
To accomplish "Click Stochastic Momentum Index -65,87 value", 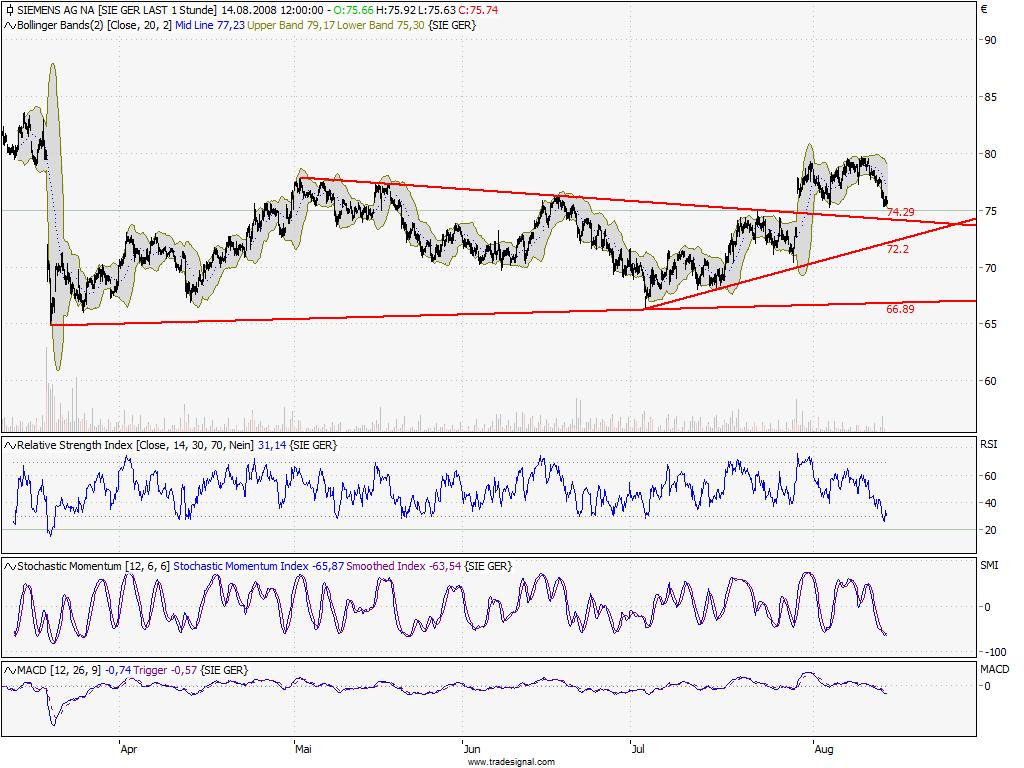I will [x=259, y=566].
